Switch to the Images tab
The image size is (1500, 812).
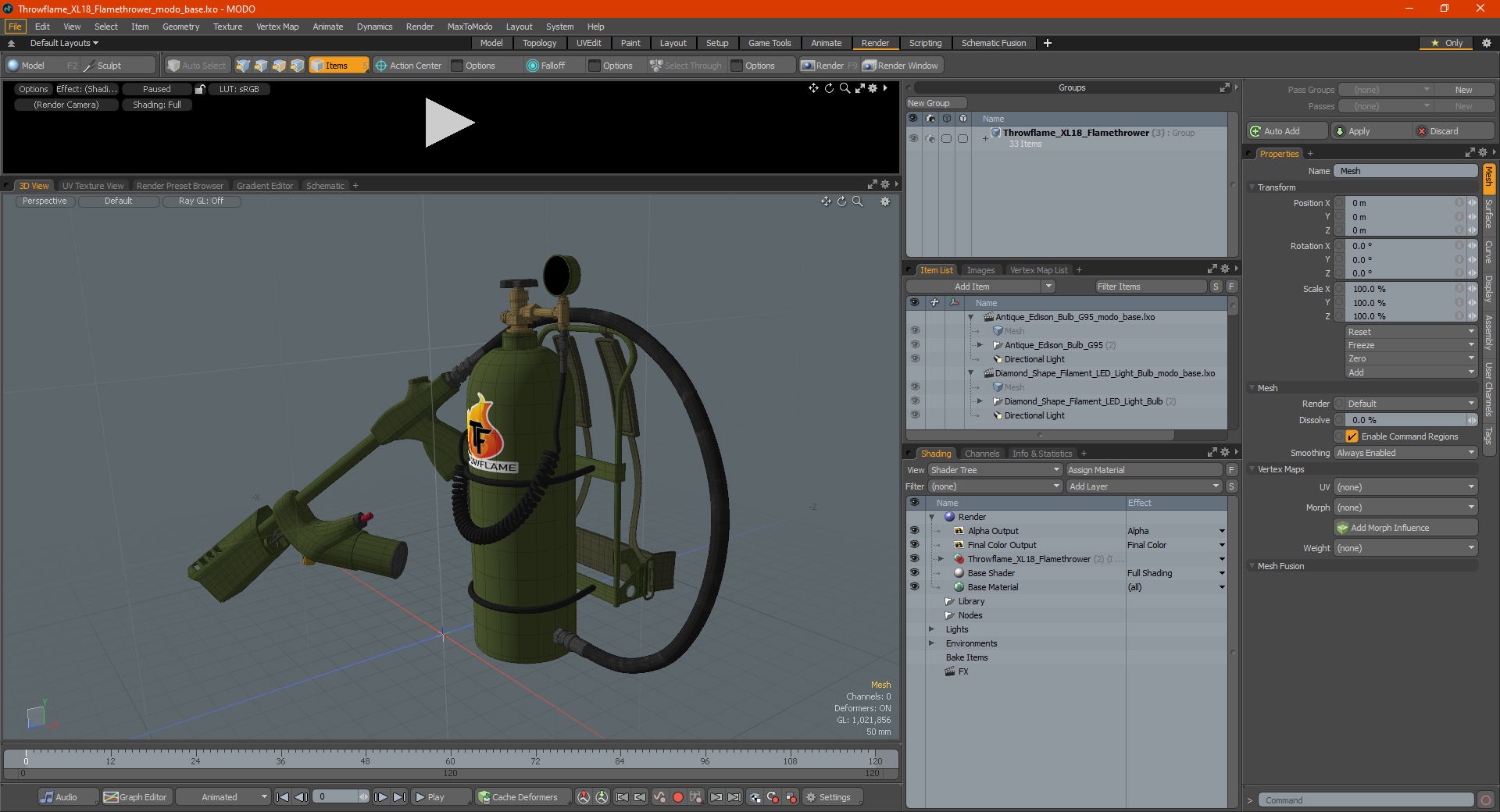pyautogui.click(x=980, y=270)
